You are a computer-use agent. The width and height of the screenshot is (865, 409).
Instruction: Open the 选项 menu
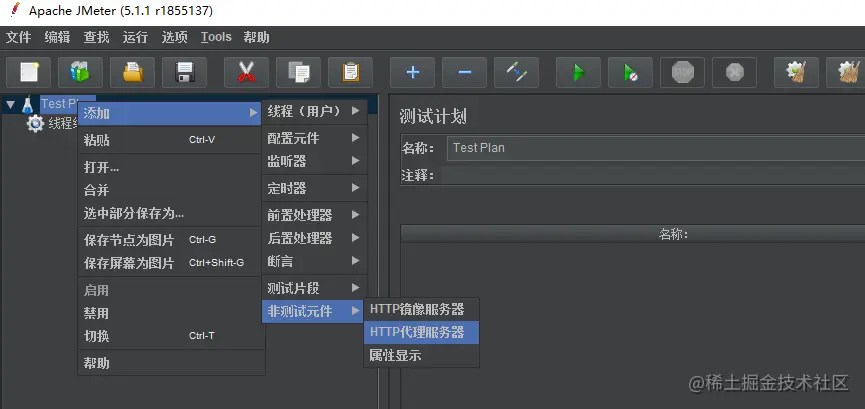[x=174, y=38]
